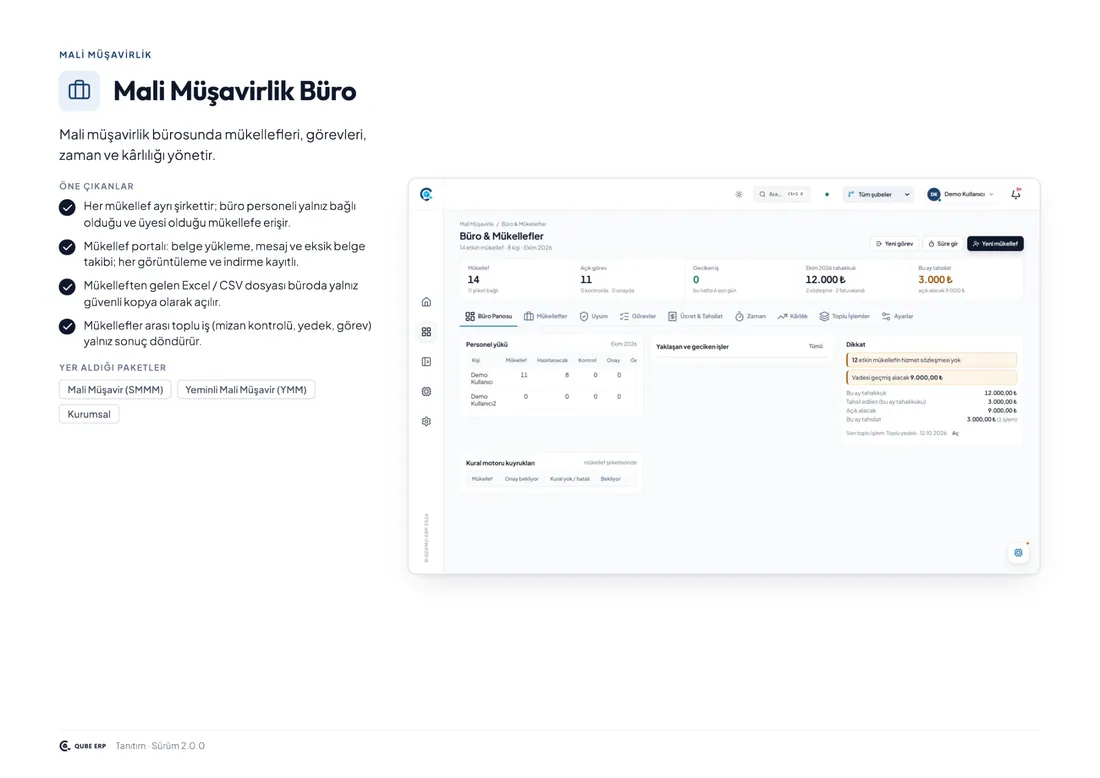This screenshot has width=1100, height=778.
Task: Click the QUBE ERP logo in the footer
Action: coord(83,746)
